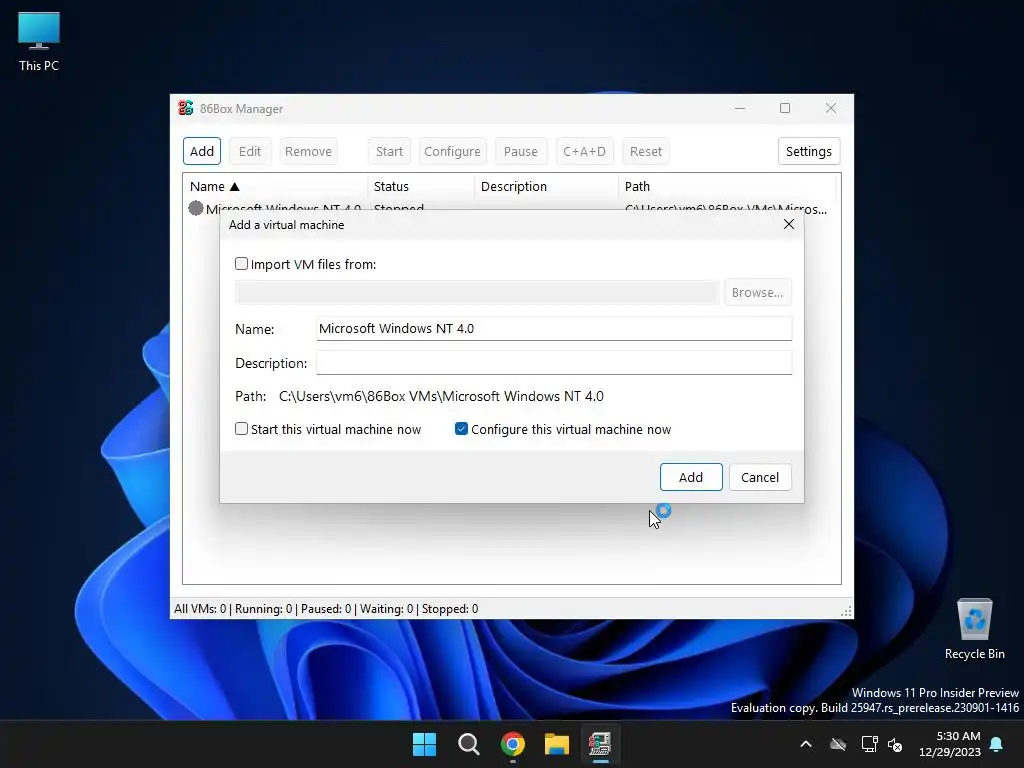Open notifications bell icon
The image size is (1024, 768).
[997, 744]
